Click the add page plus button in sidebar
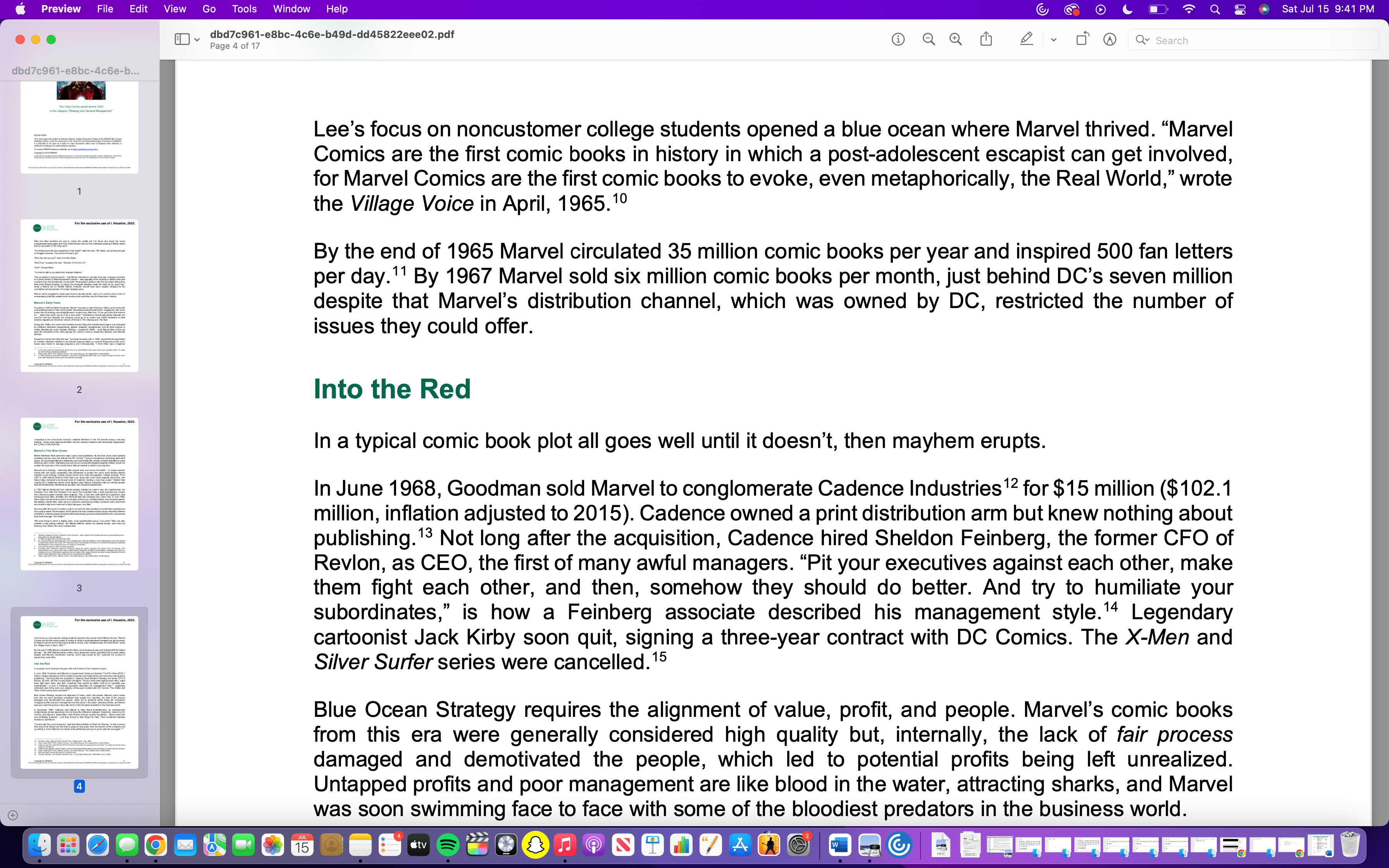Viewport: 1389px width, 868px height. 13,815
